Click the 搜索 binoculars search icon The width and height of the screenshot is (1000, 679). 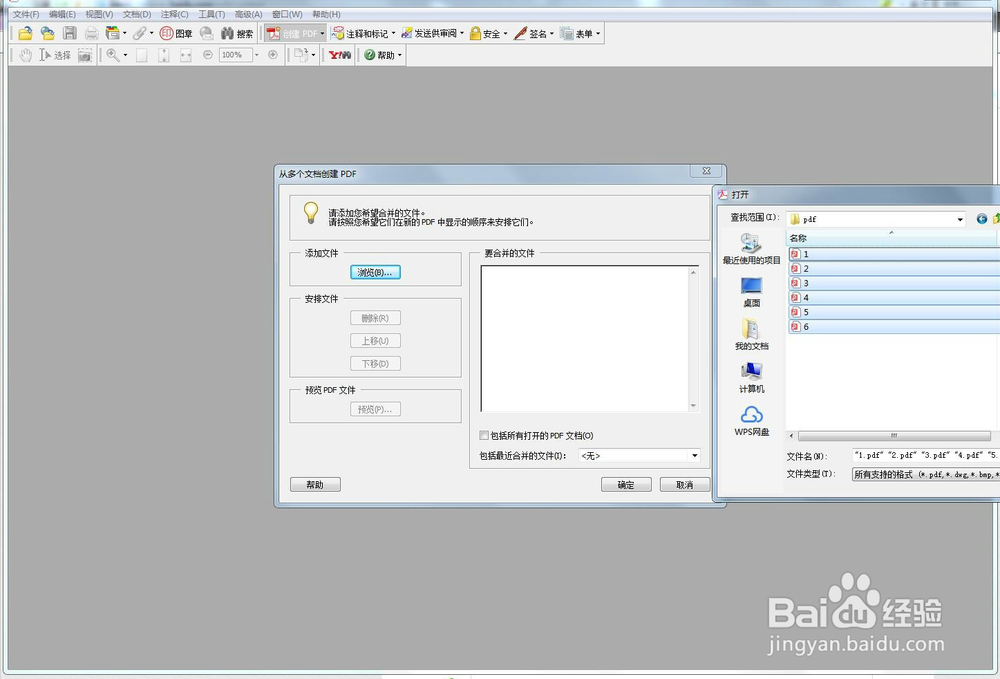237,34
